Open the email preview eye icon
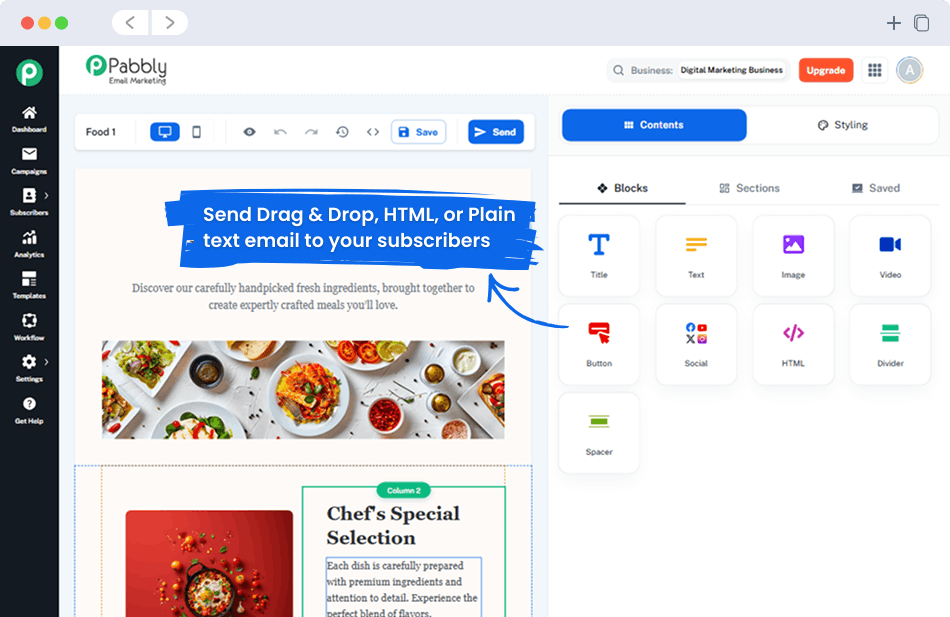950x617 pixels. tap(249, 131)
